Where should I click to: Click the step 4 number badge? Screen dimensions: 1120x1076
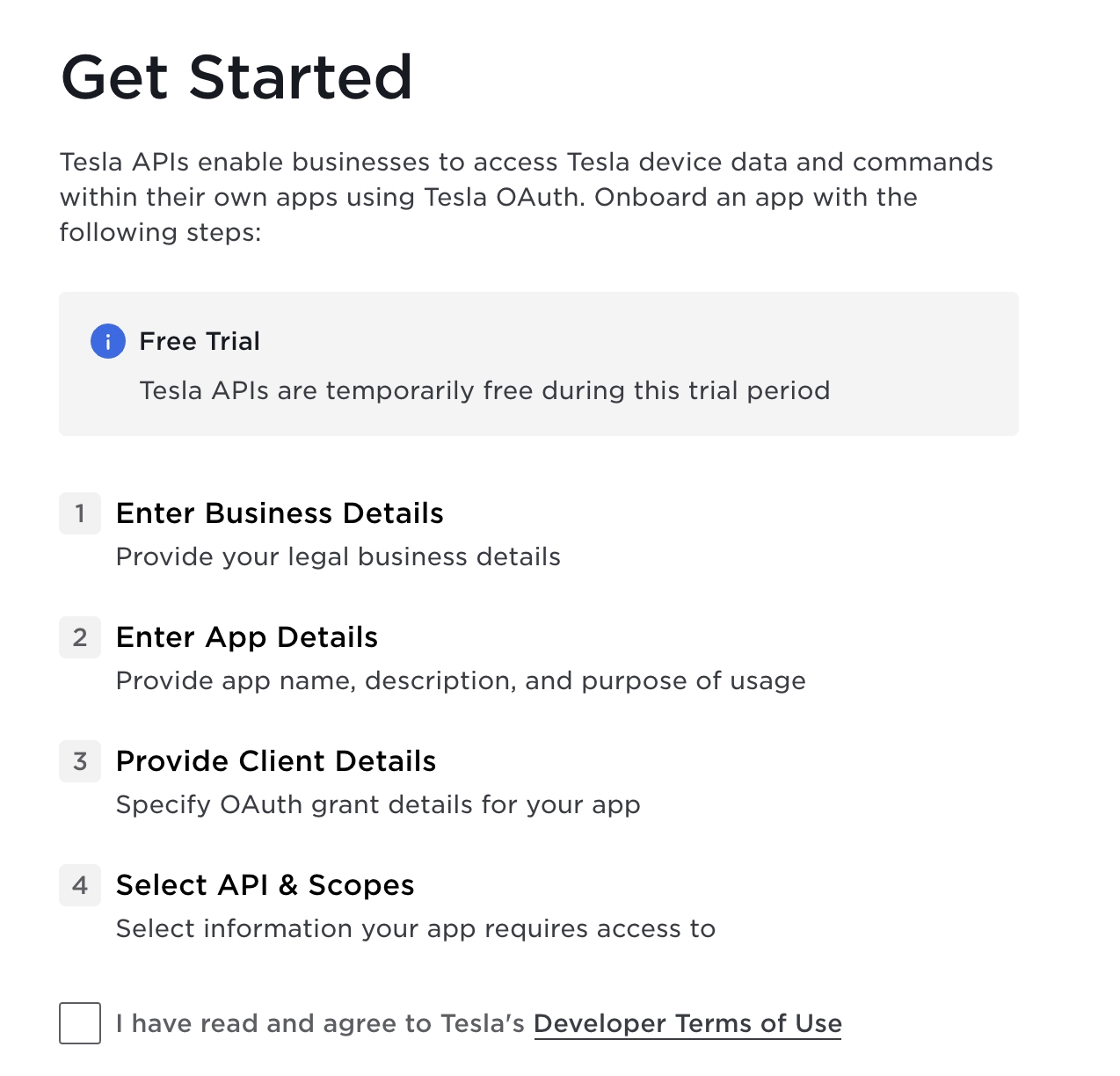click(80, 885)
